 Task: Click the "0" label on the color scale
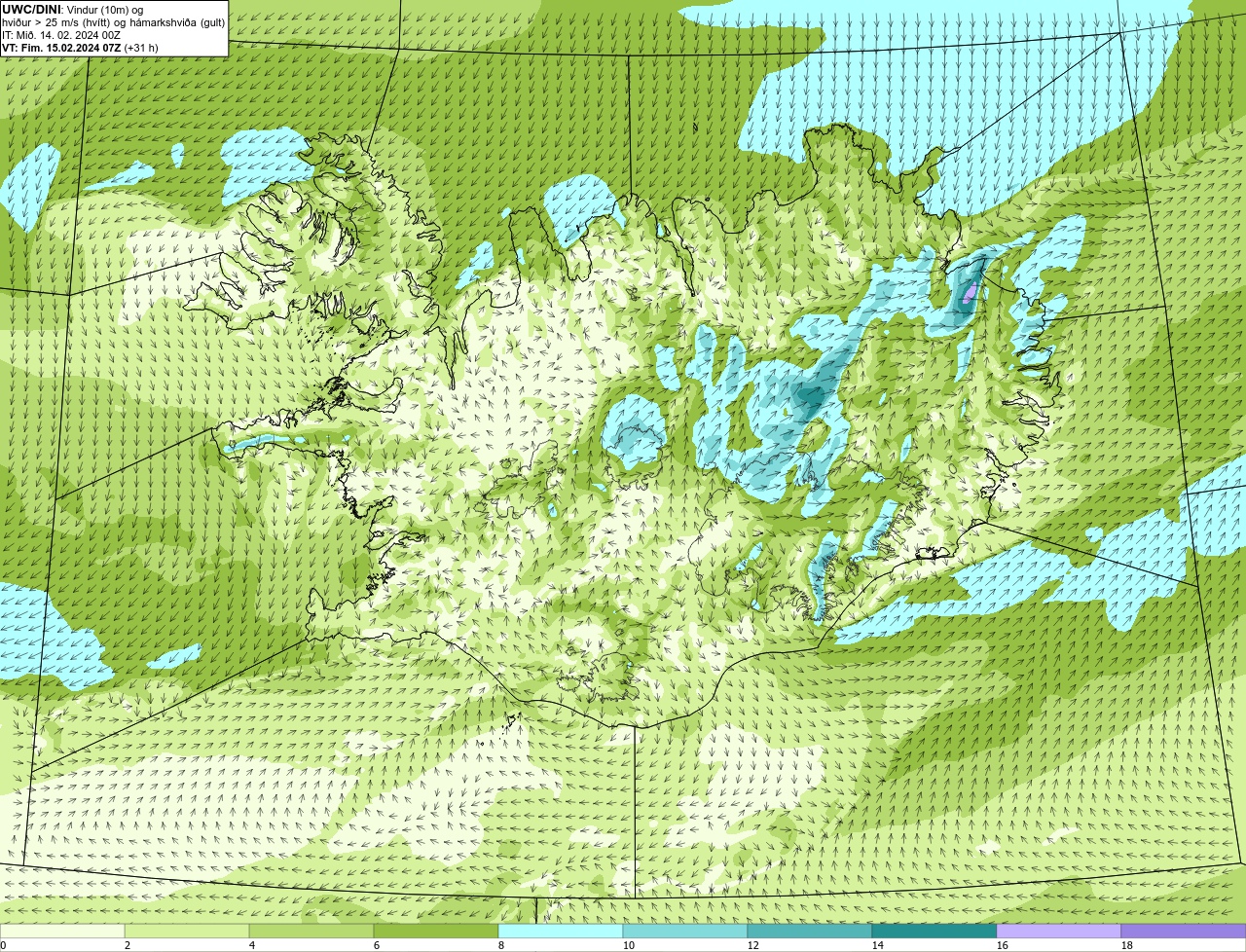[3, 945]
